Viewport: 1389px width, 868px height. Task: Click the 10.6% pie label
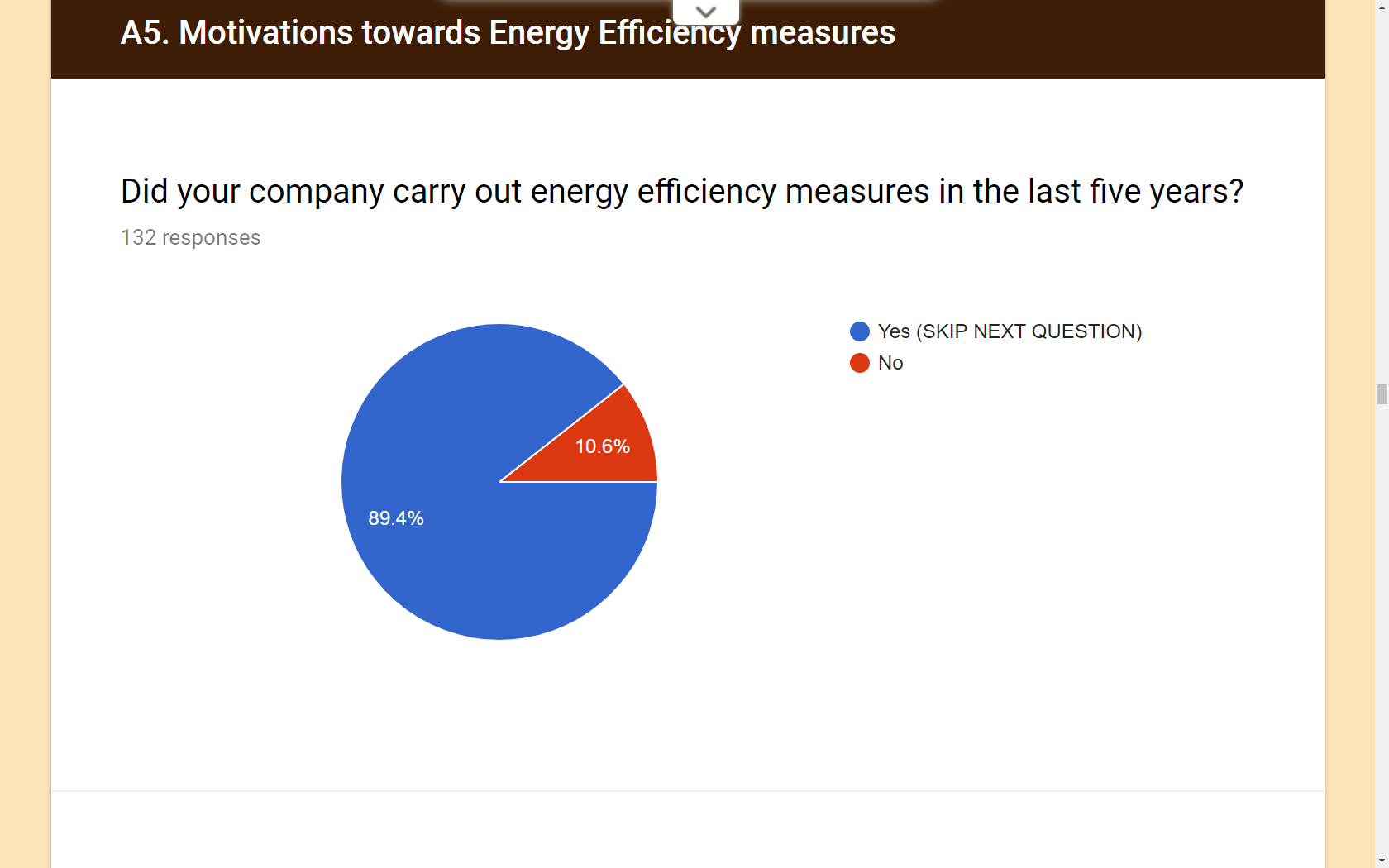tap(602, 446)
